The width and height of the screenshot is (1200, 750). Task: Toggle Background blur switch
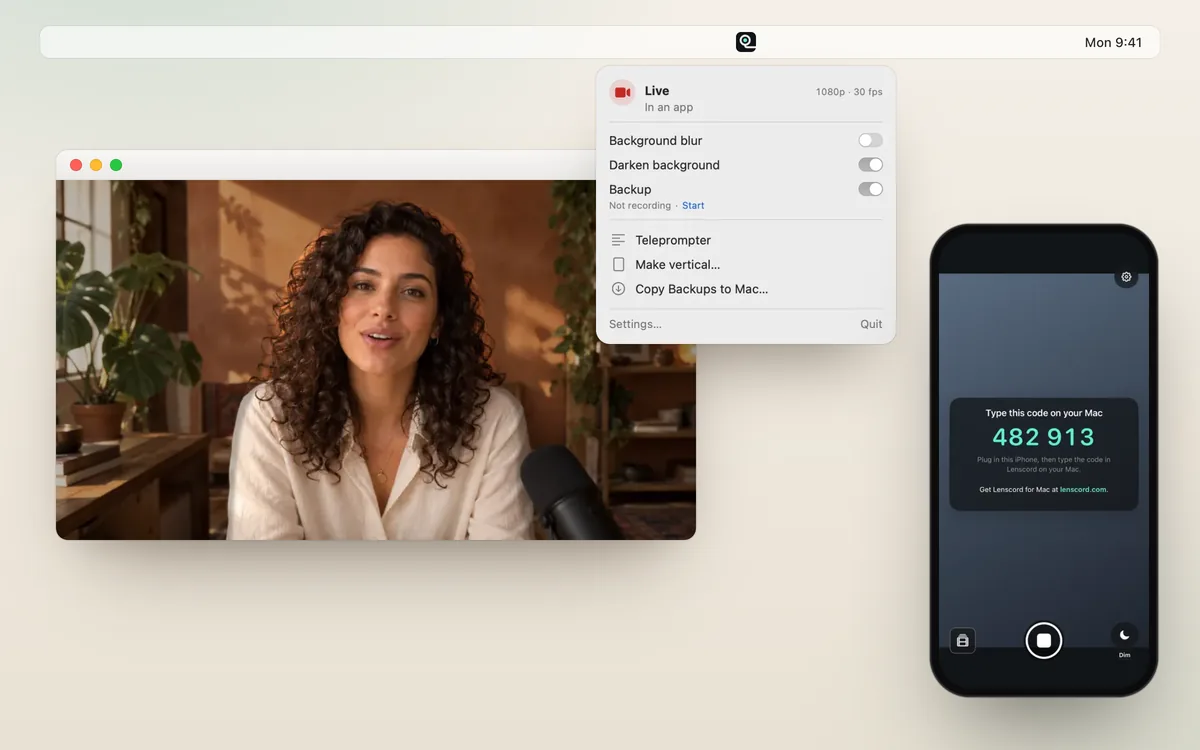click(x=870, y=141)
